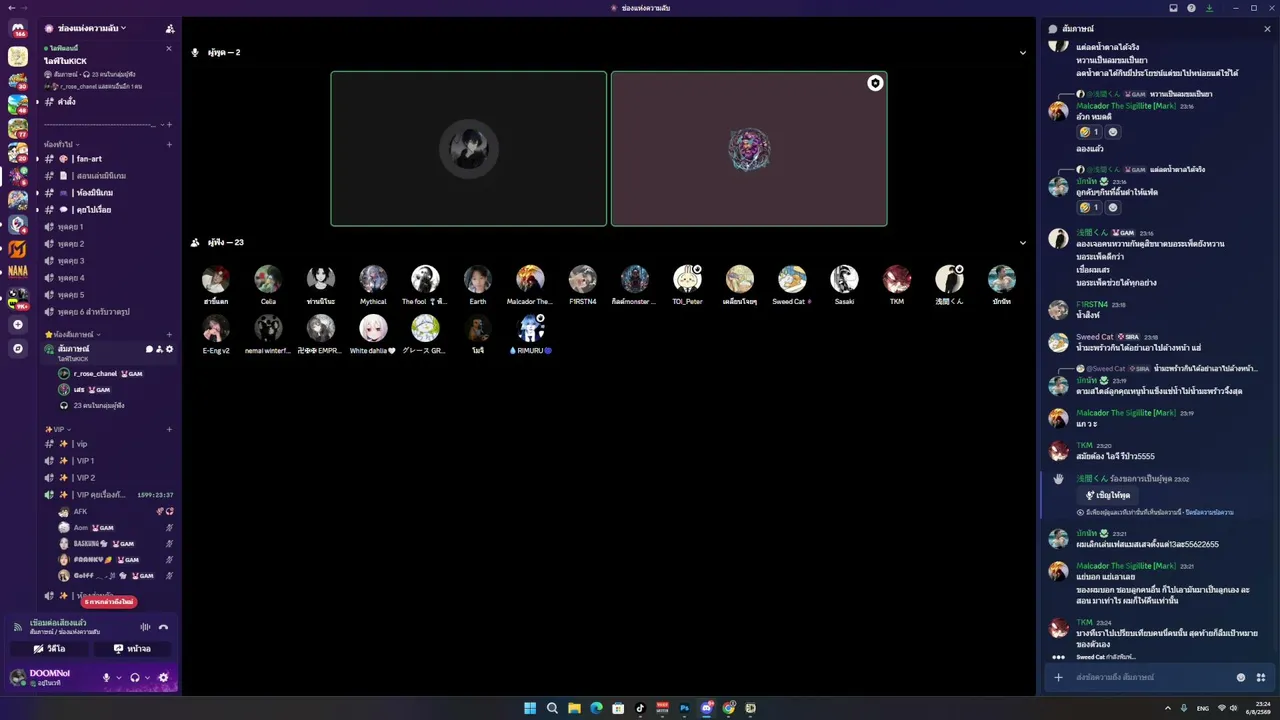Open microphone input options chevron
1280x720 pixels.
tap(118, 677)
